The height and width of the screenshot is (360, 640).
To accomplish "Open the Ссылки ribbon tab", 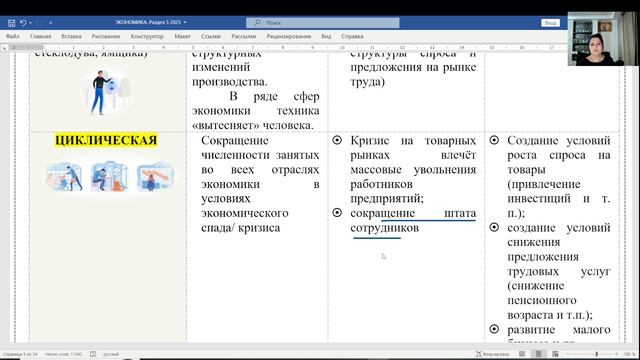I will pos(211,36).
